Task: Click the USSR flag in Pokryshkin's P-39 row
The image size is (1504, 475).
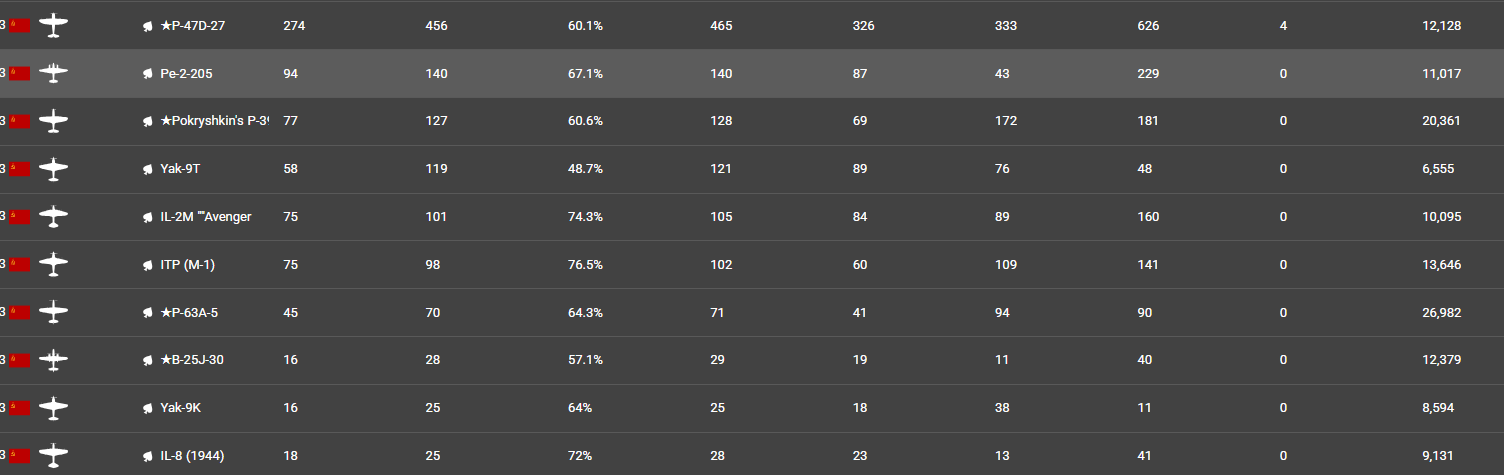Action: tap(20, 122)
